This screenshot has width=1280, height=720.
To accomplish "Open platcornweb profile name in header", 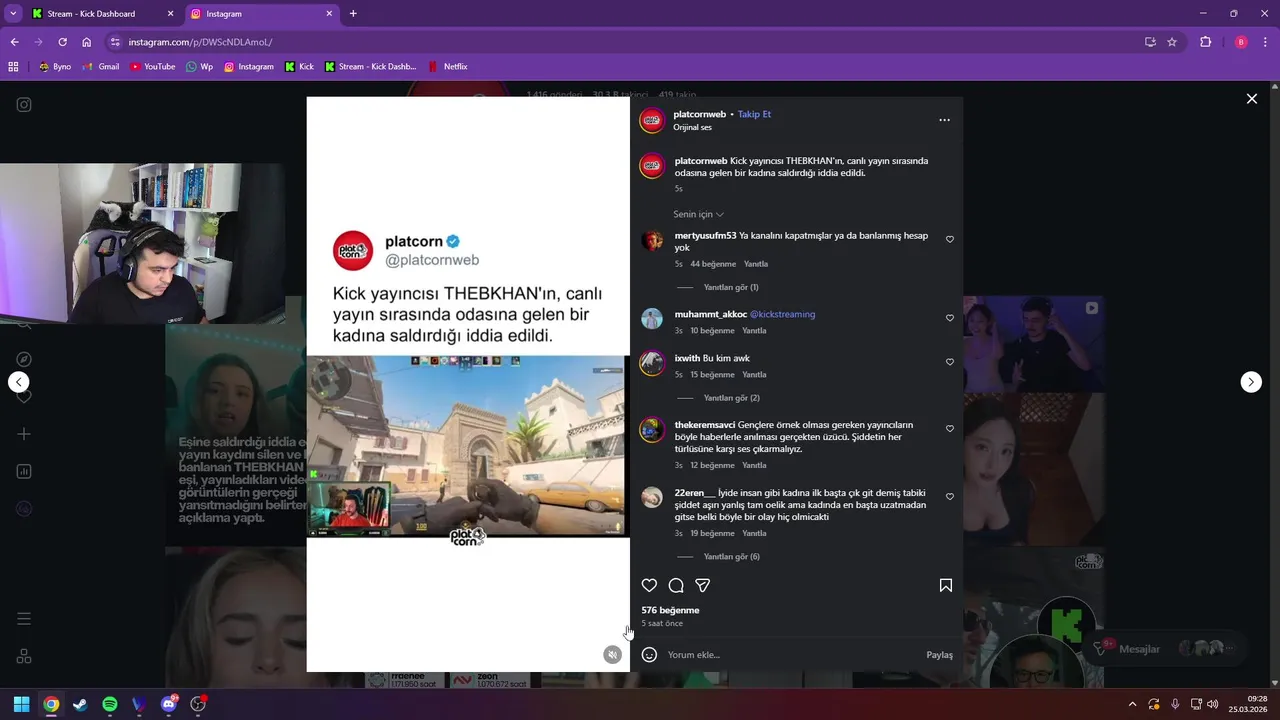I will point(700,114).
